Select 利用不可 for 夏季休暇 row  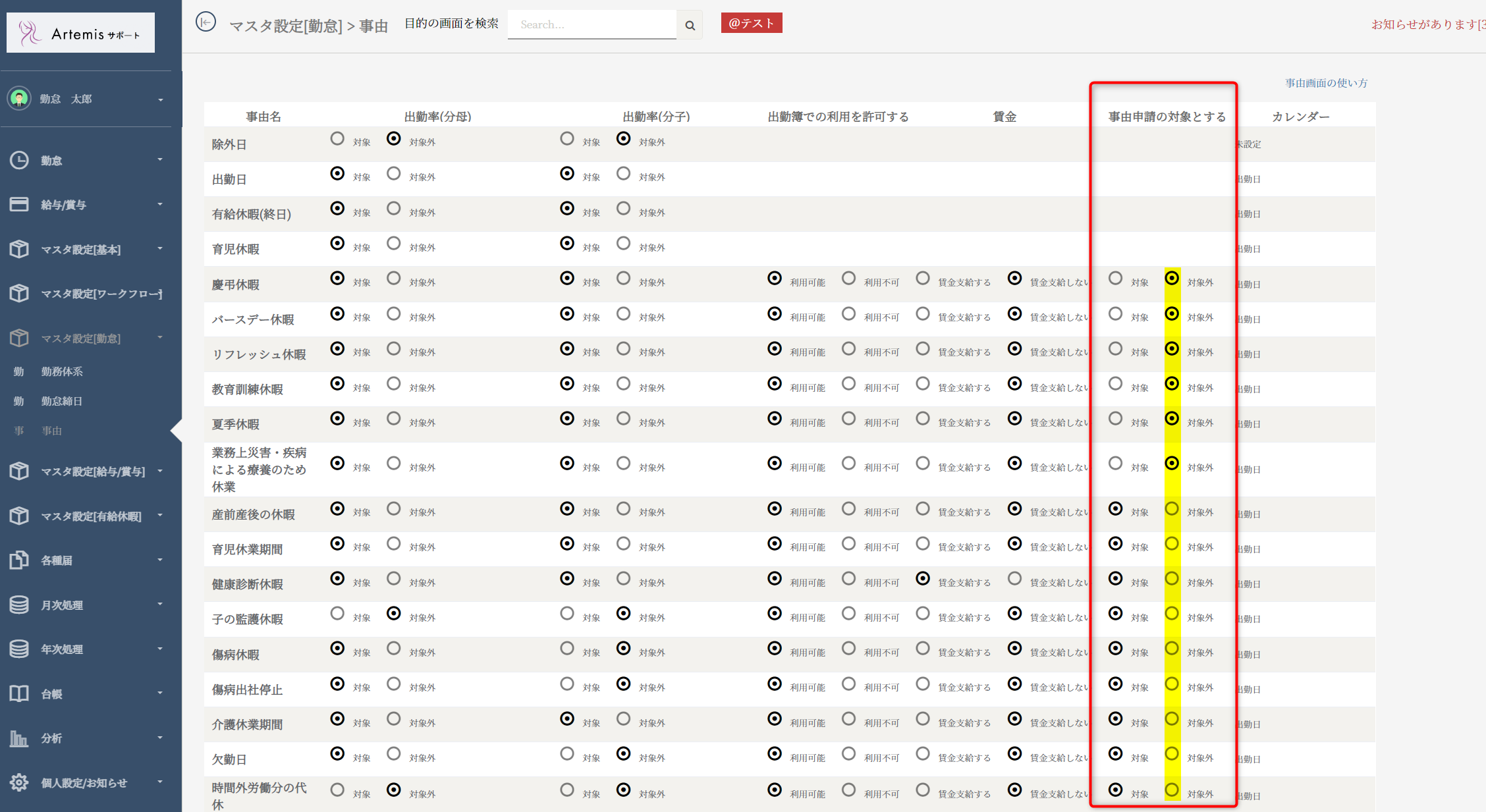pyautogui.click(x=848, y=419)
